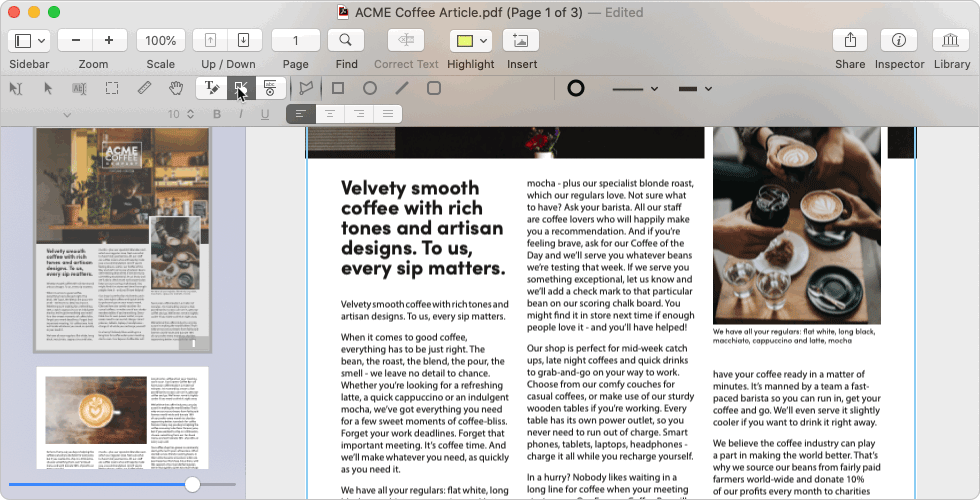Click the font size 10 stepper
The width and height of the screenshot is (980, 500).
tap(190, 114)
